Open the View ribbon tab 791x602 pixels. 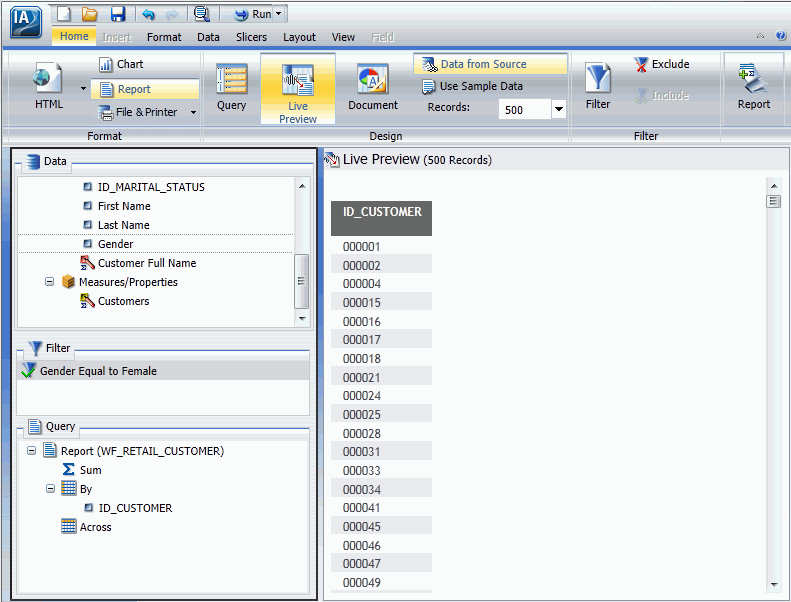coord(343,37)
